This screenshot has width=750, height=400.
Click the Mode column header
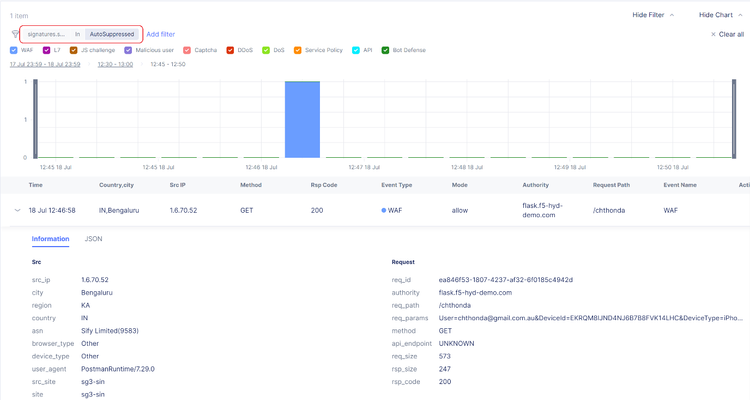click(x=460, y=185)
